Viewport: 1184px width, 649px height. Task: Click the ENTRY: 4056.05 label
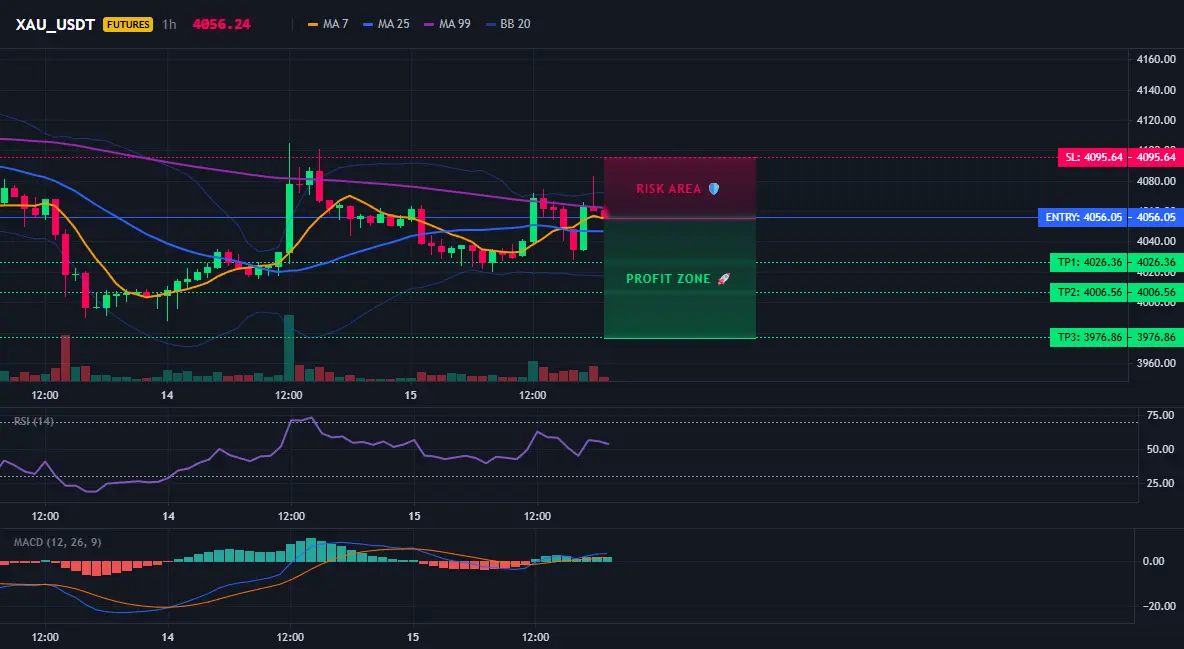(1083, 218)
